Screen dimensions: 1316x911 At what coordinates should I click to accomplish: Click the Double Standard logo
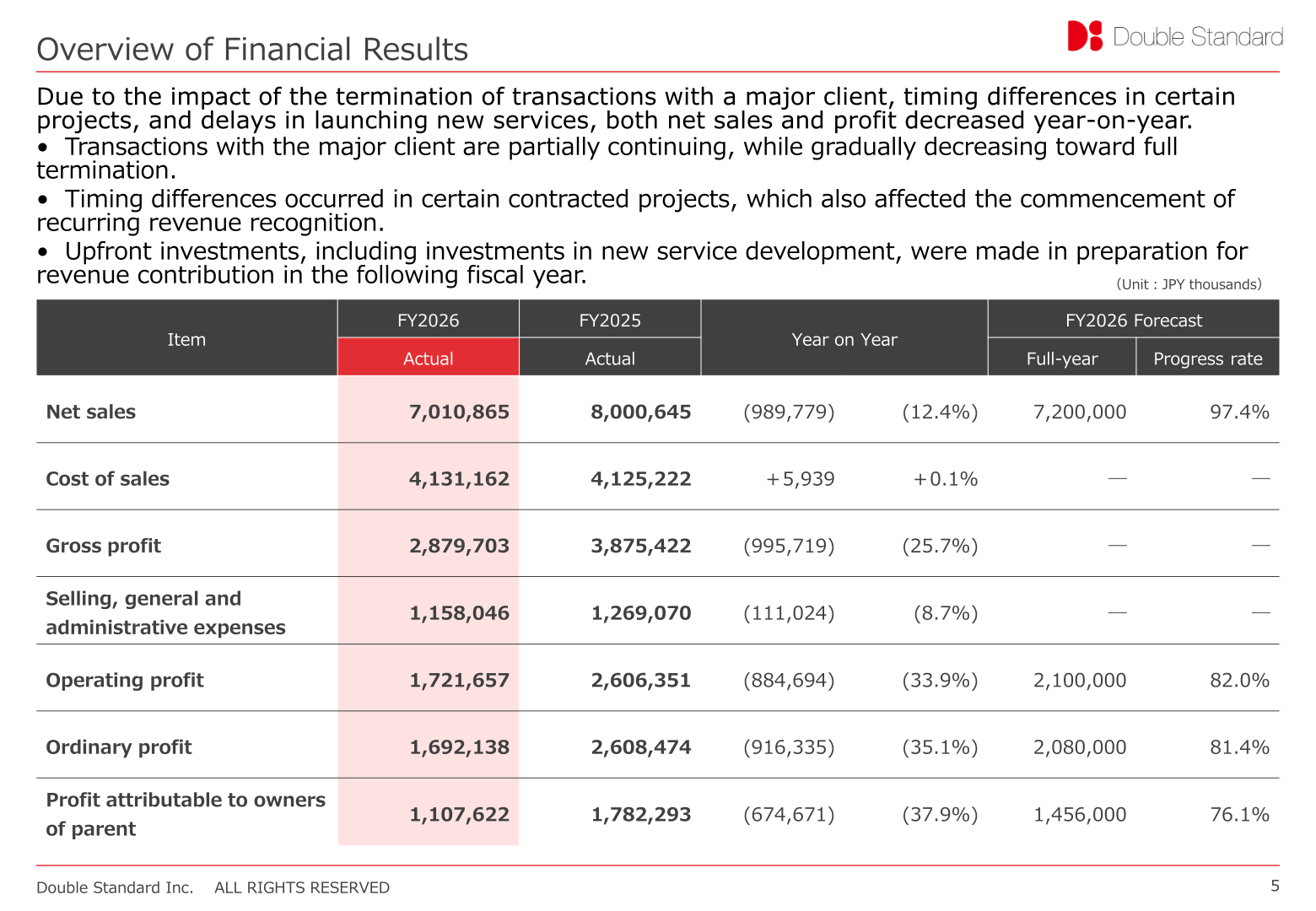tap(1175, 36)
